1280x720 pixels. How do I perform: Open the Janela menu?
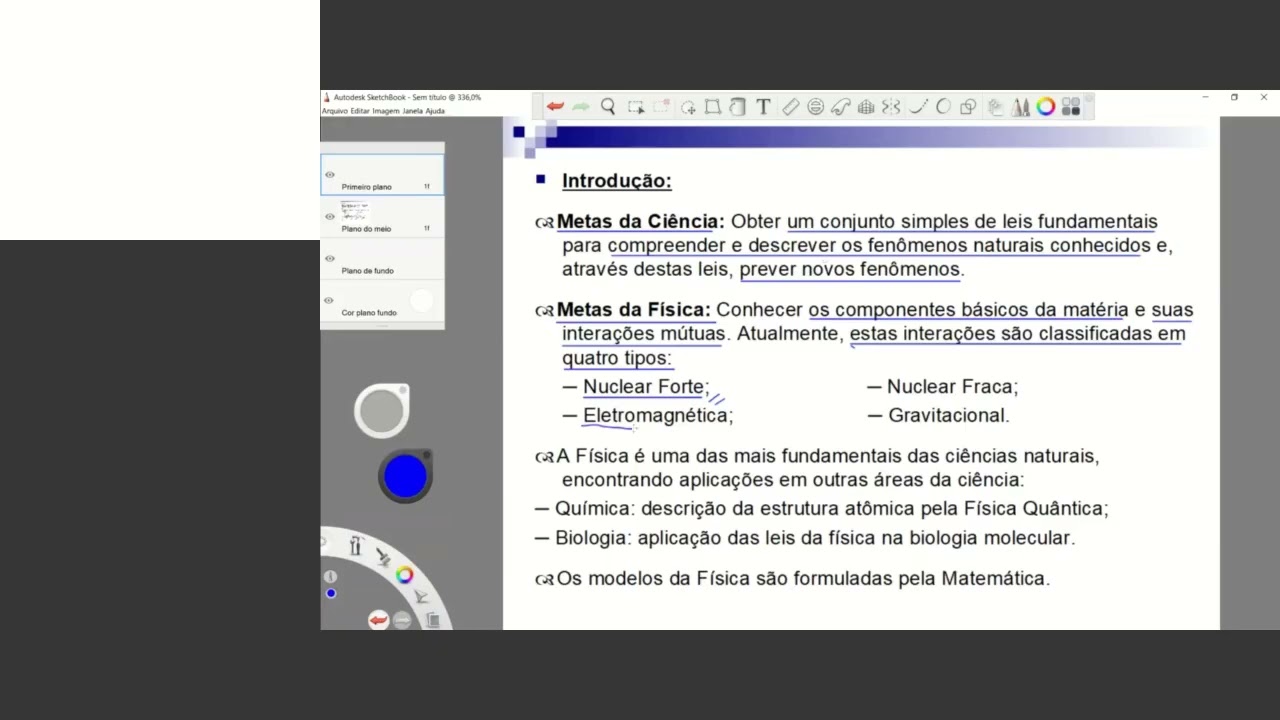pos(413,111)
